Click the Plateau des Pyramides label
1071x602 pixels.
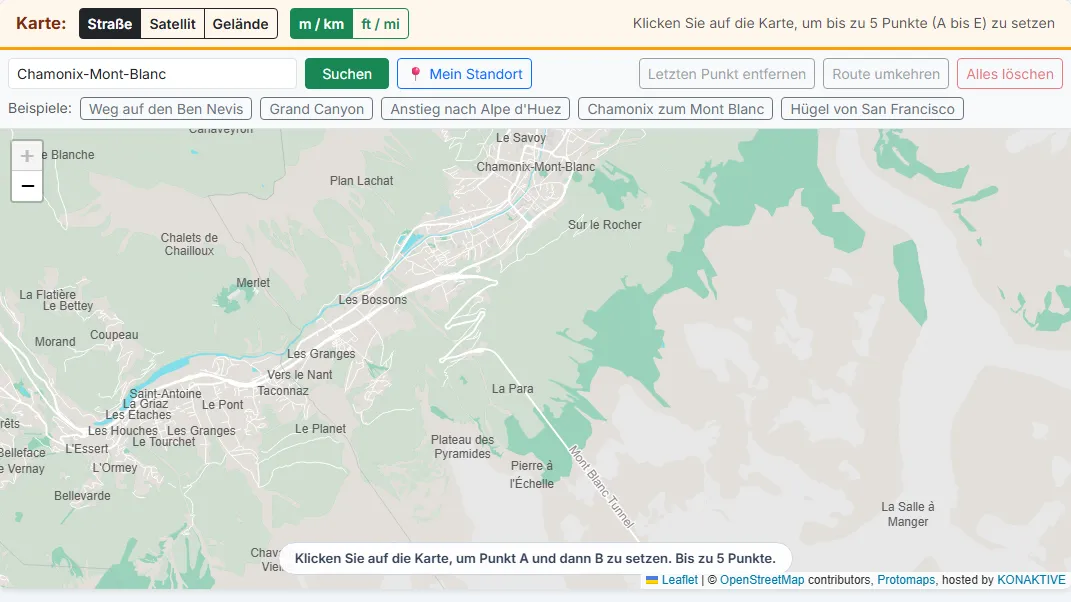point(462,446)
